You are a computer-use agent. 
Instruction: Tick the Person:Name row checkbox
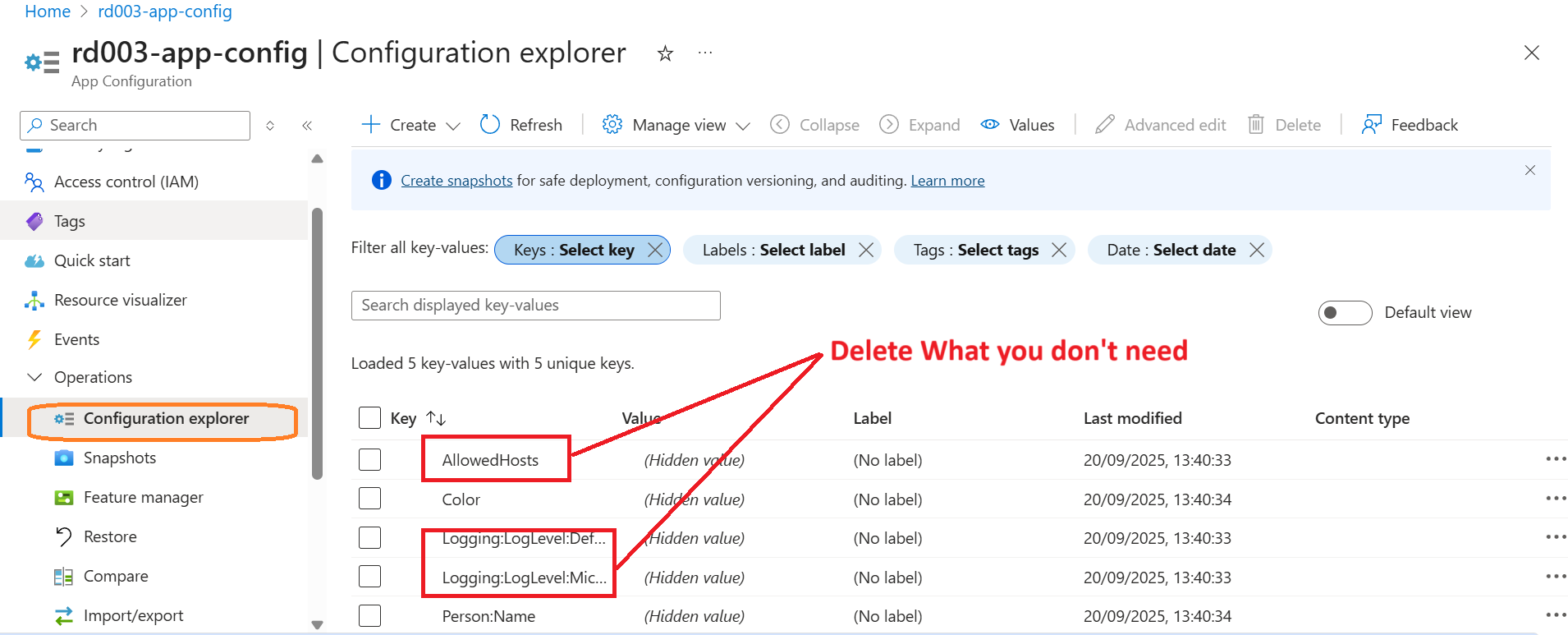[x=370, y=616]
